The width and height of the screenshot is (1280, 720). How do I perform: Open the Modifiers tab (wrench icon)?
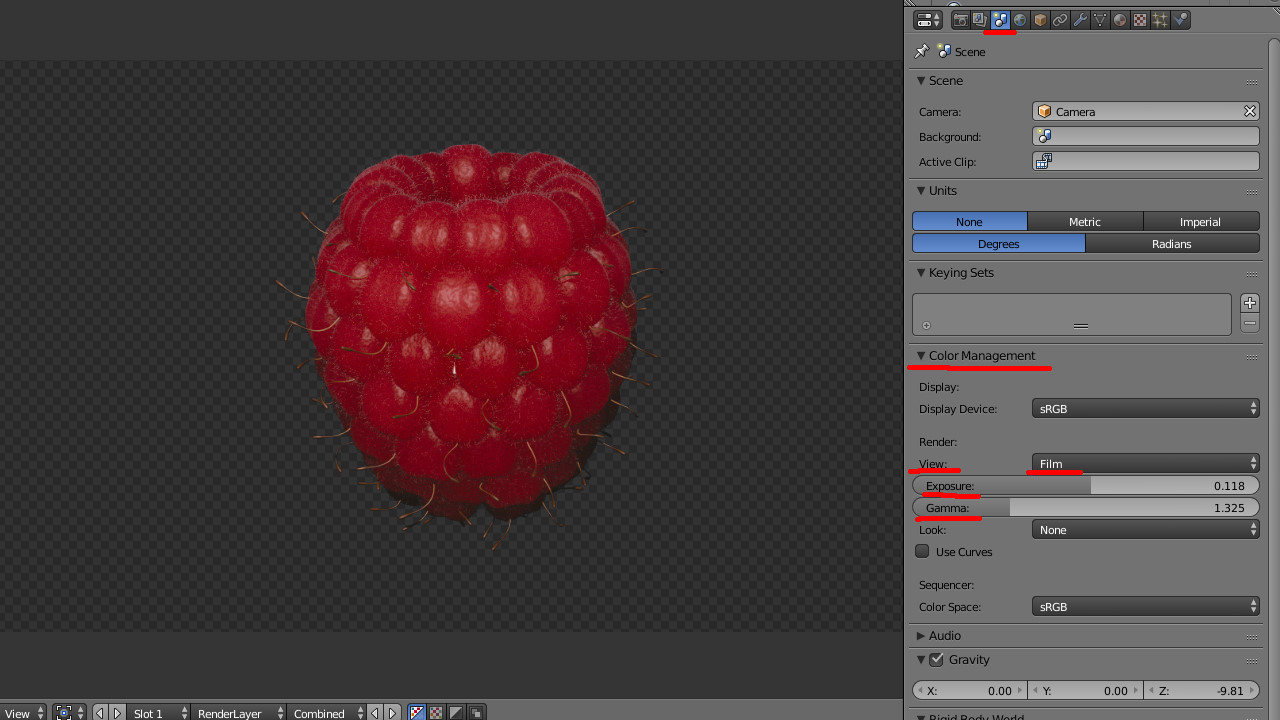tap(1080, 20)
